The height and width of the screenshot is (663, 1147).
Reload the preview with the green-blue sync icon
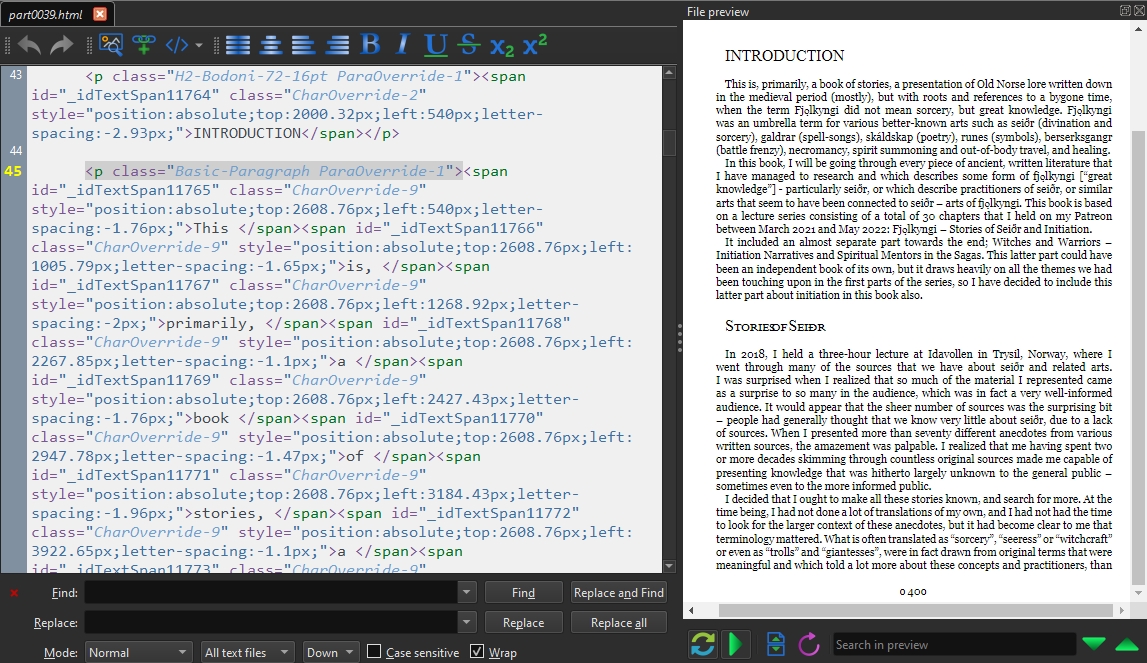(x=702, y=644)
